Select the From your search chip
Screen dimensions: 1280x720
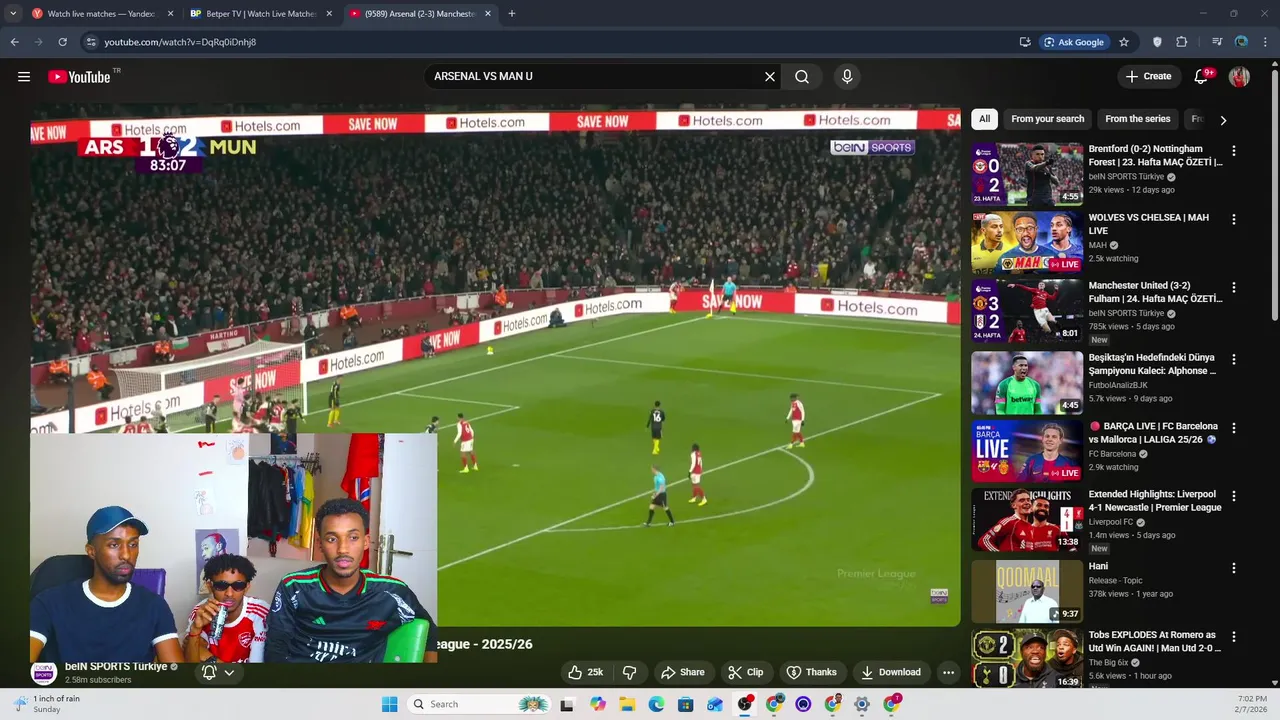tap(1047, 119)
